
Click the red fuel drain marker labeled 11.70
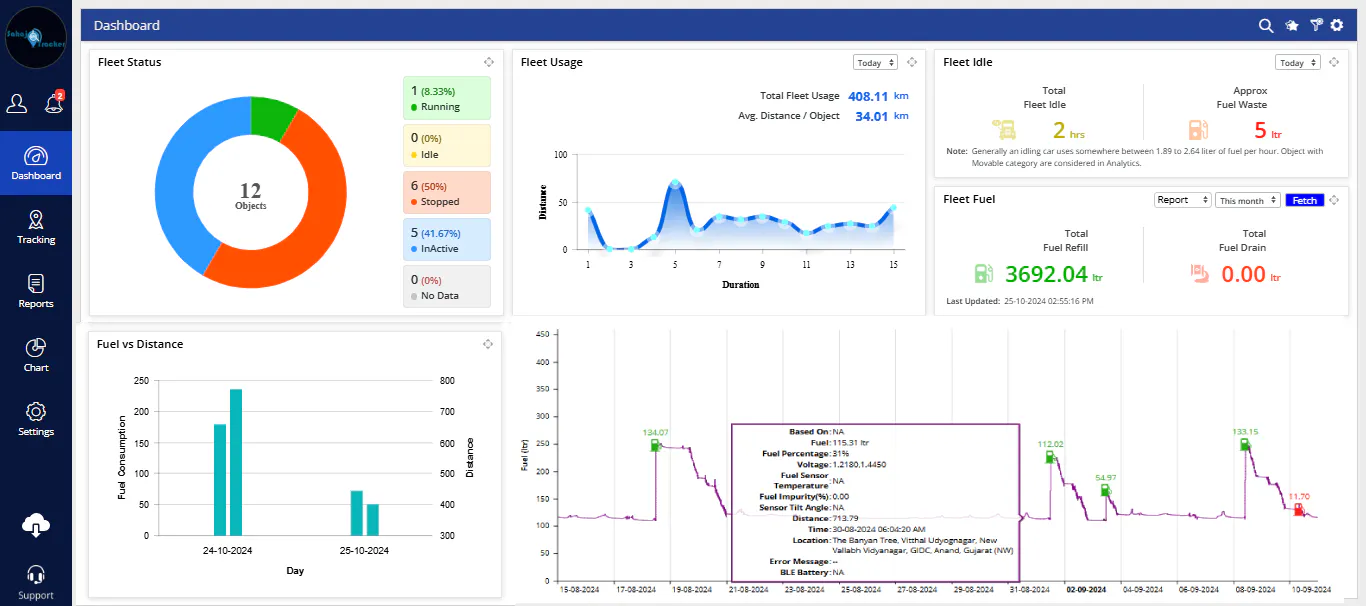click(x=1299, y=509)
